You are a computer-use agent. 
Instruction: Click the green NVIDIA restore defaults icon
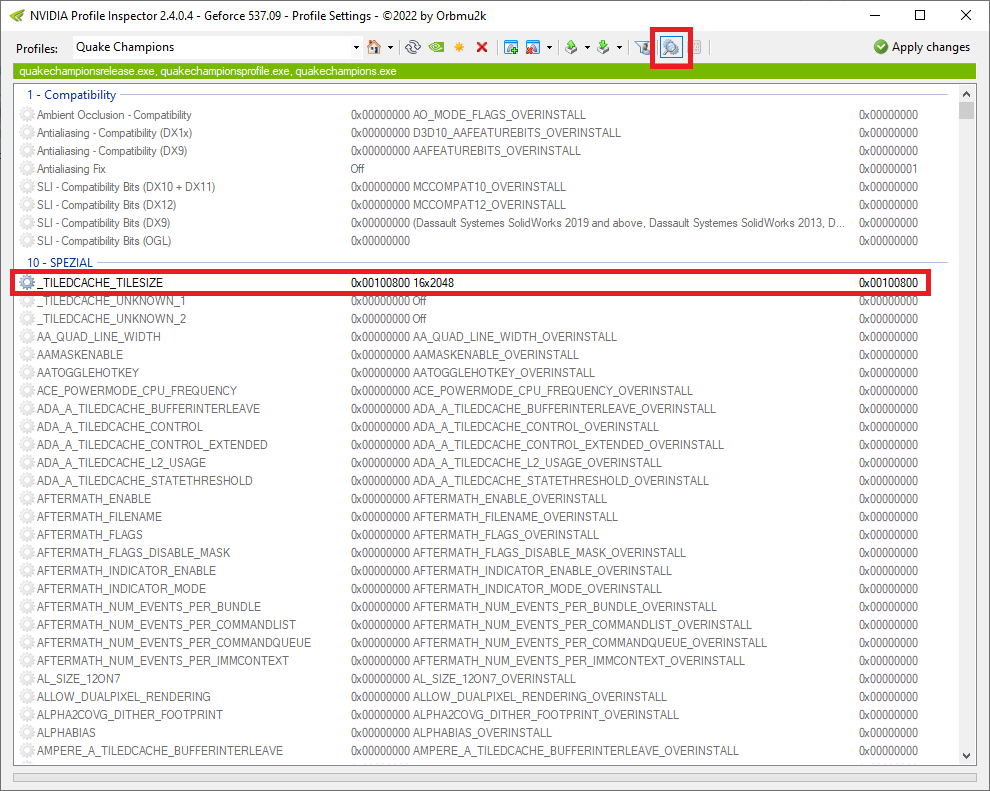tap(436, 47)
